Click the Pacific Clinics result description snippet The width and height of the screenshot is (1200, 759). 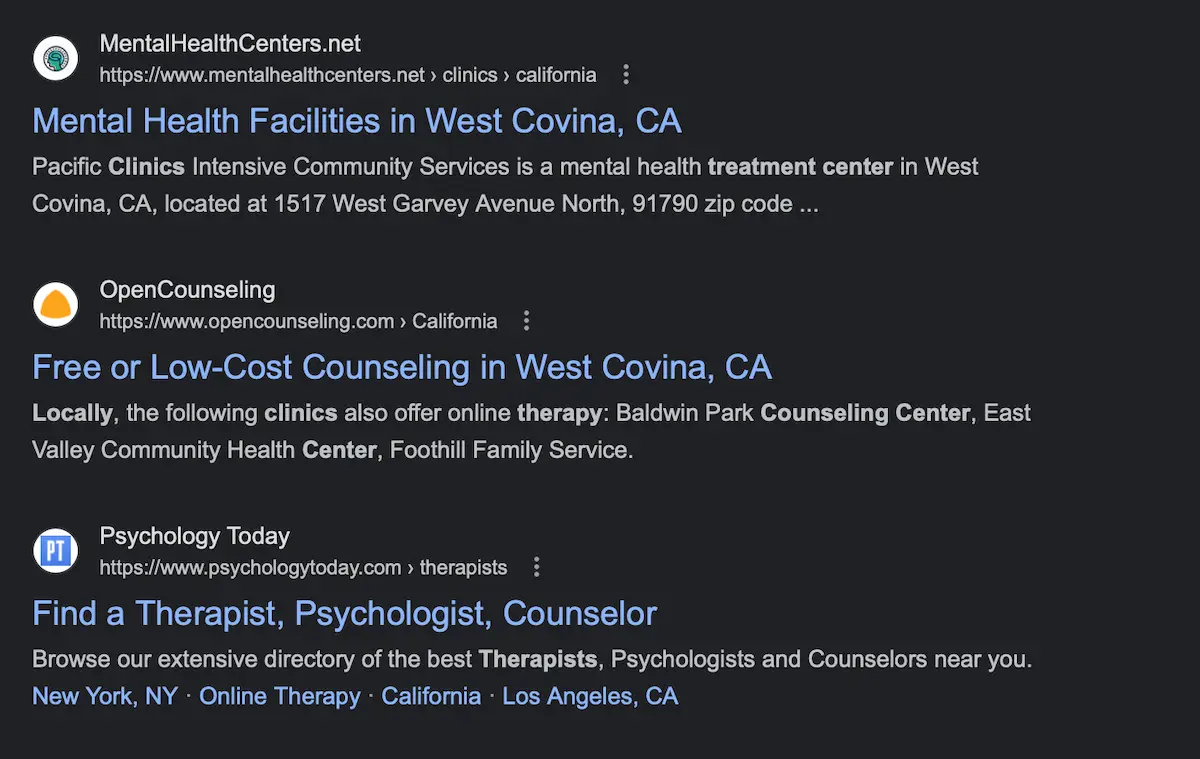pos(505,185)
